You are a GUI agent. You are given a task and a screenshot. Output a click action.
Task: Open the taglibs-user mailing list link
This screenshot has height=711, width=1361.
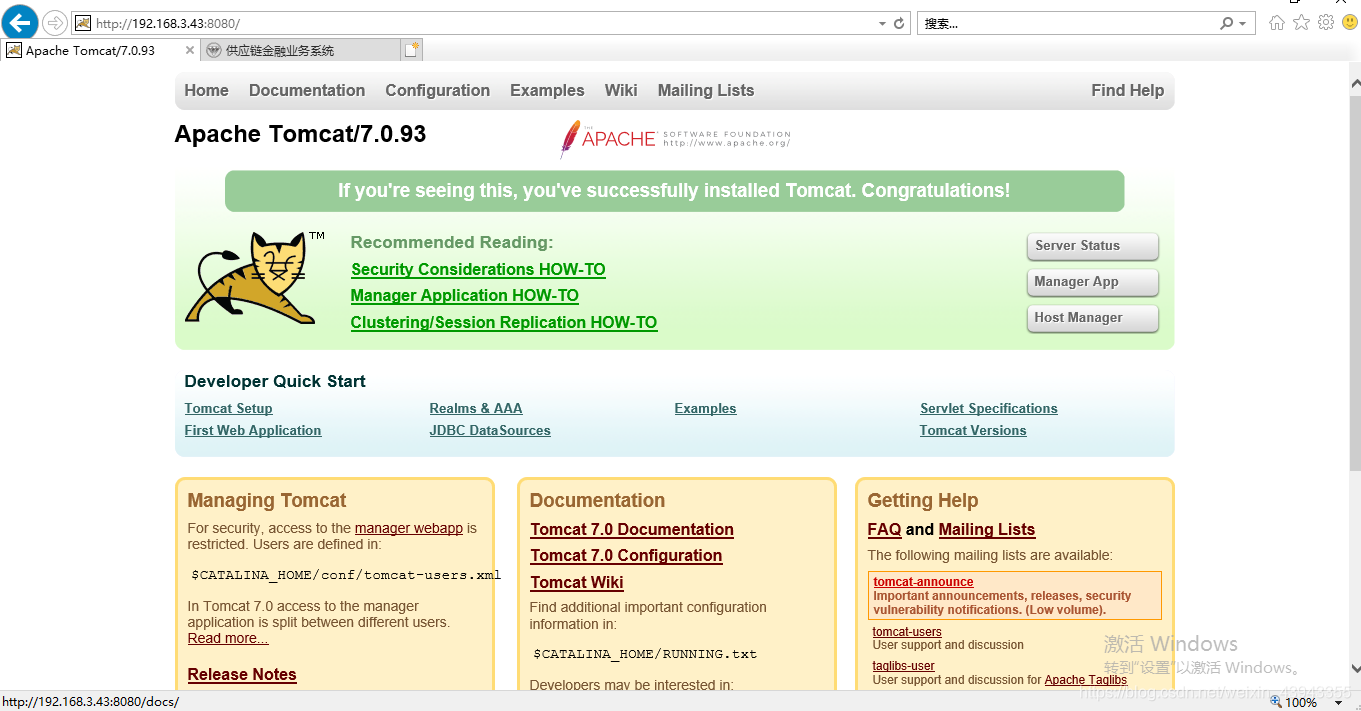click(x=904, y=666)
